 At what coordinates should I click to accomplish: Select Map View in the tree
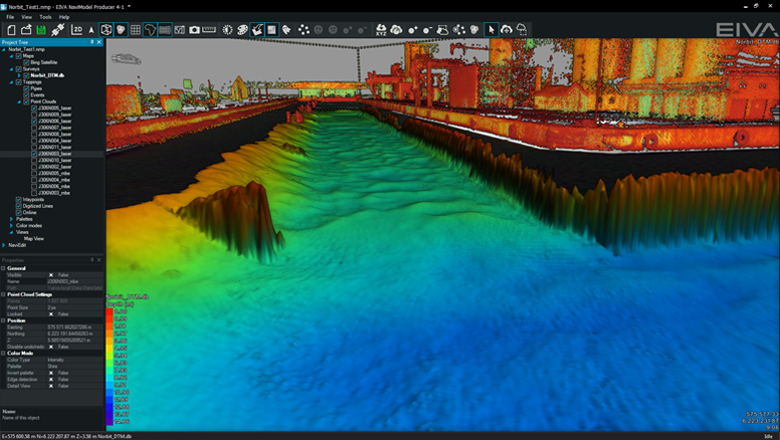pos(34,239)
